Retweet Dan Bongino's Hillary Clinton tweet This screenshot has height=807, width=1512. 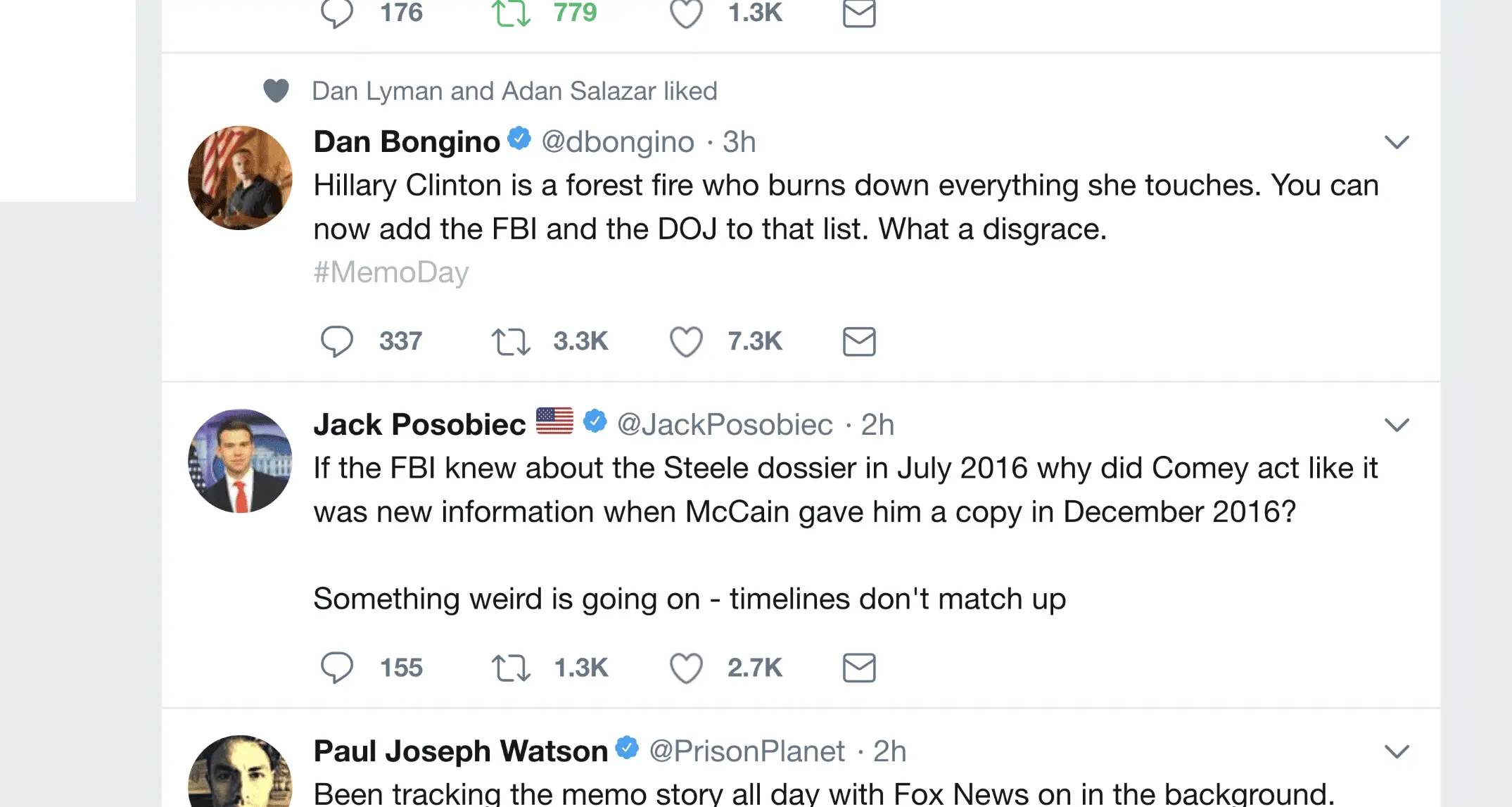510,342
